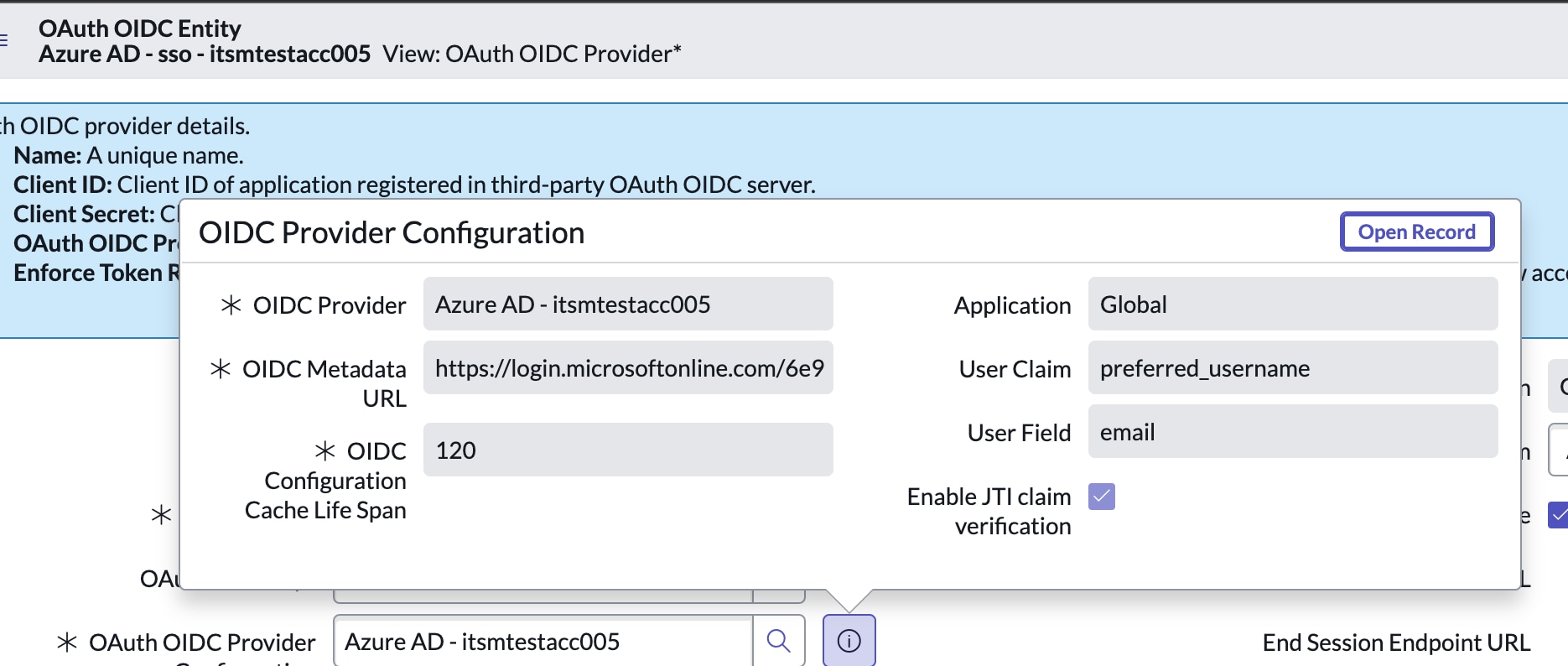Open lookup search for OAuth OIDC Provider field
The height and width of the screenshot is (666, 1568).
(779, 641)
